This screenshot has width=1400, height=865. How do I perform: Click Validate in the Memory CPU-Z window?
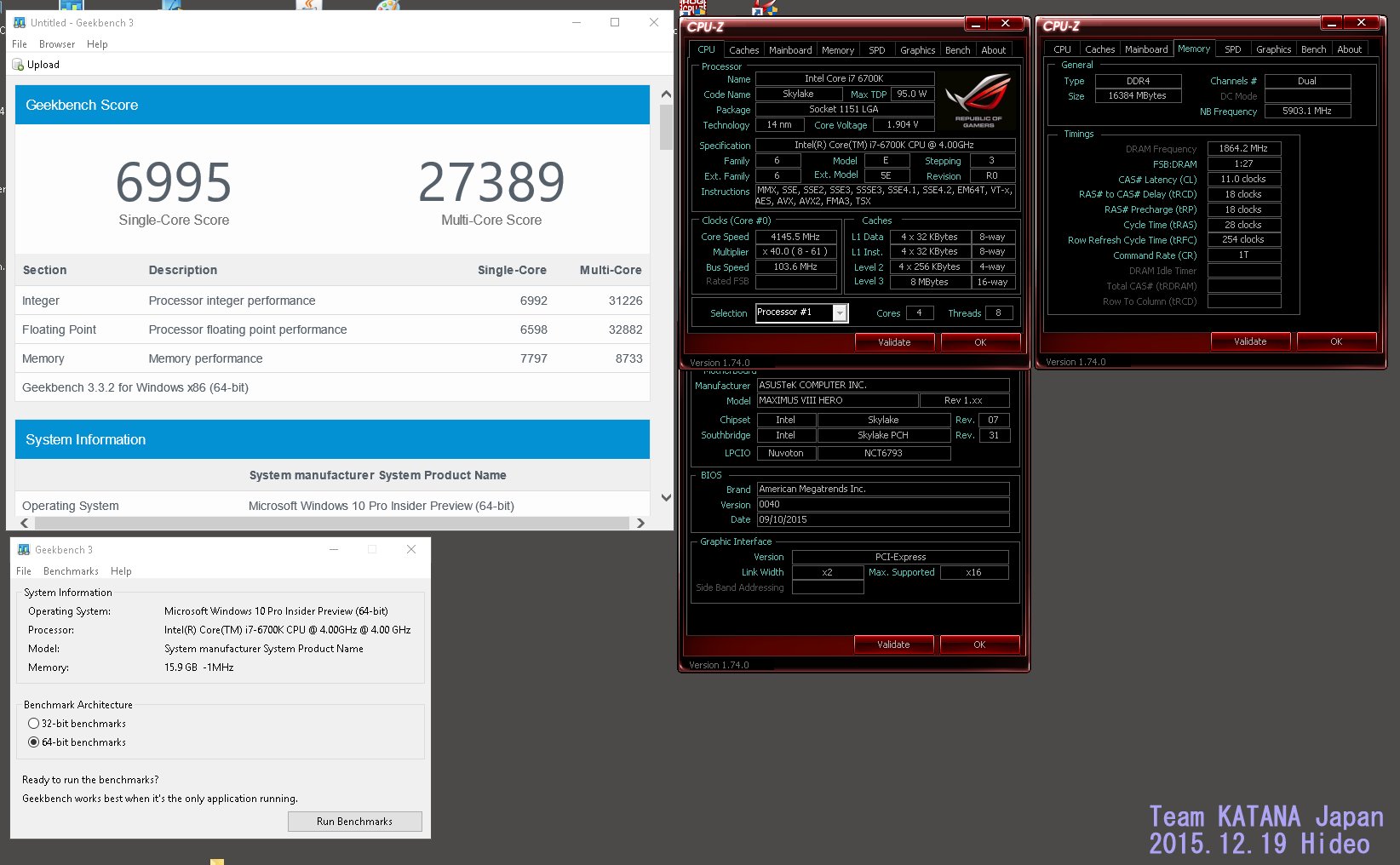(x=1250, y=341)
